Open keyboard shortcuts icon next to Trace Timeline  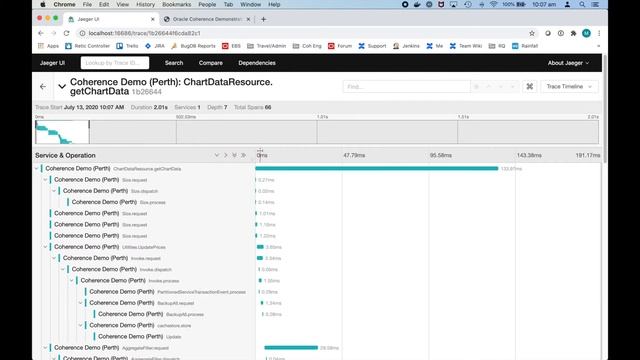(529, 87)
